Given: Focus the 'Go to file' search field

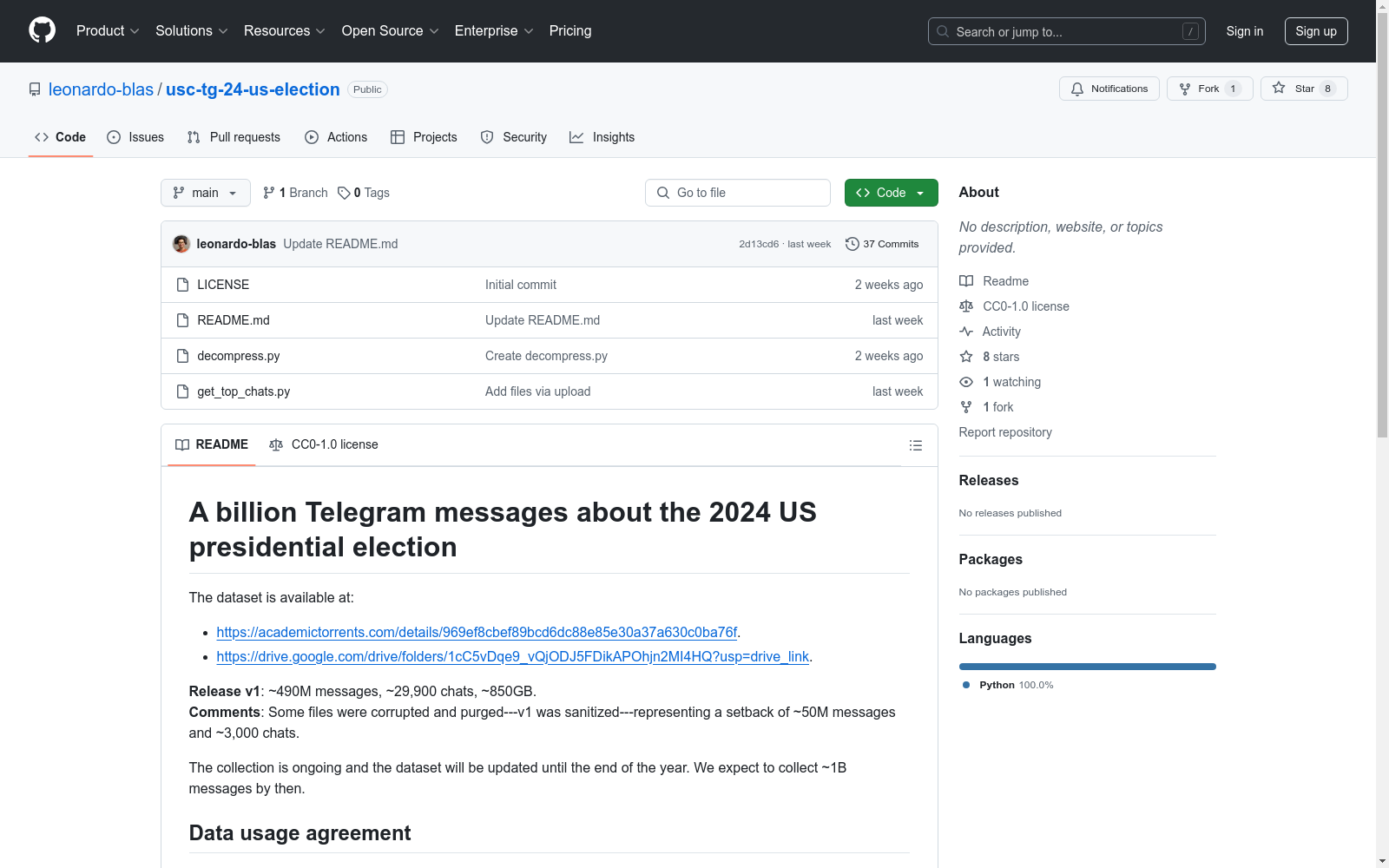Looking at the screenshot, I should [738, 193].
